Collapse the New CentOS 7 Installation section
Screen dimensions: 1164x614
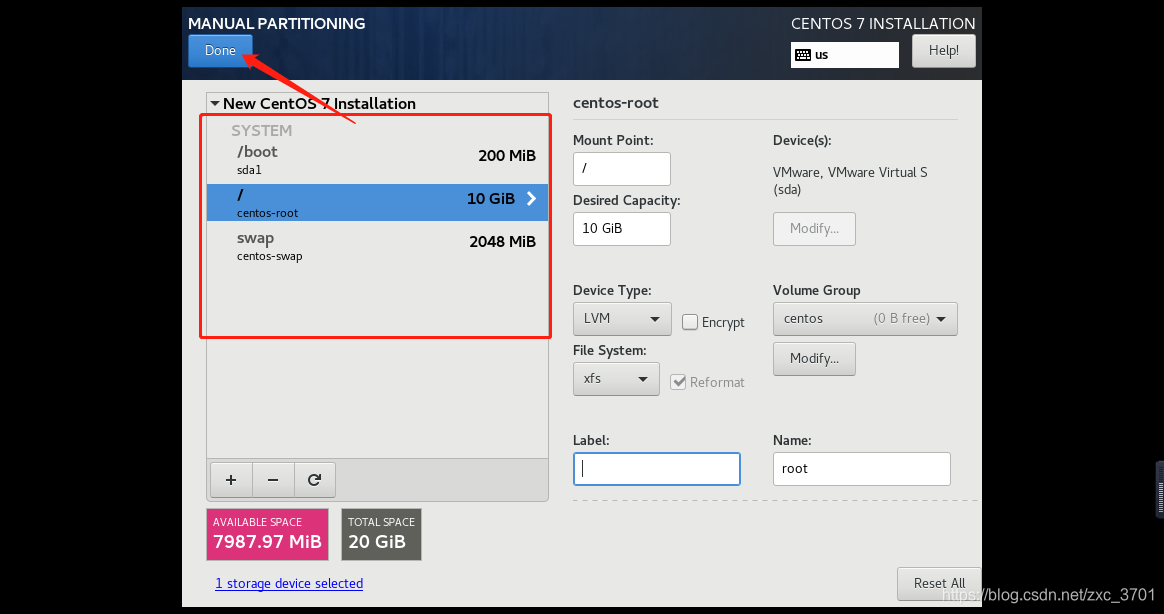(215, 104)
